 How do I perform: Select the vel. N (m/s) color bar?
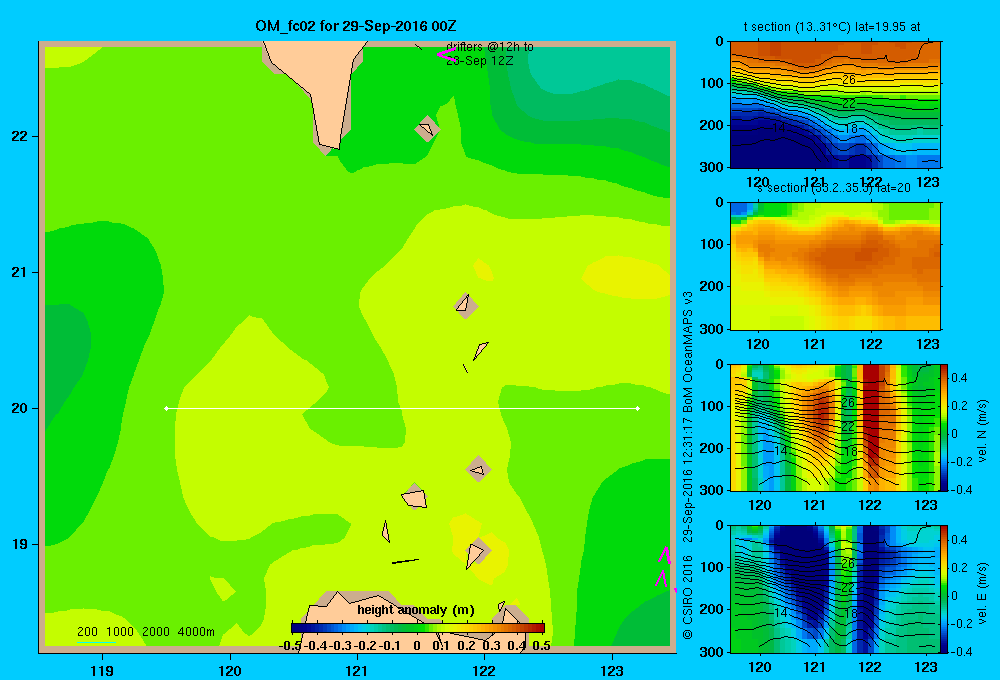pos(944,427)
